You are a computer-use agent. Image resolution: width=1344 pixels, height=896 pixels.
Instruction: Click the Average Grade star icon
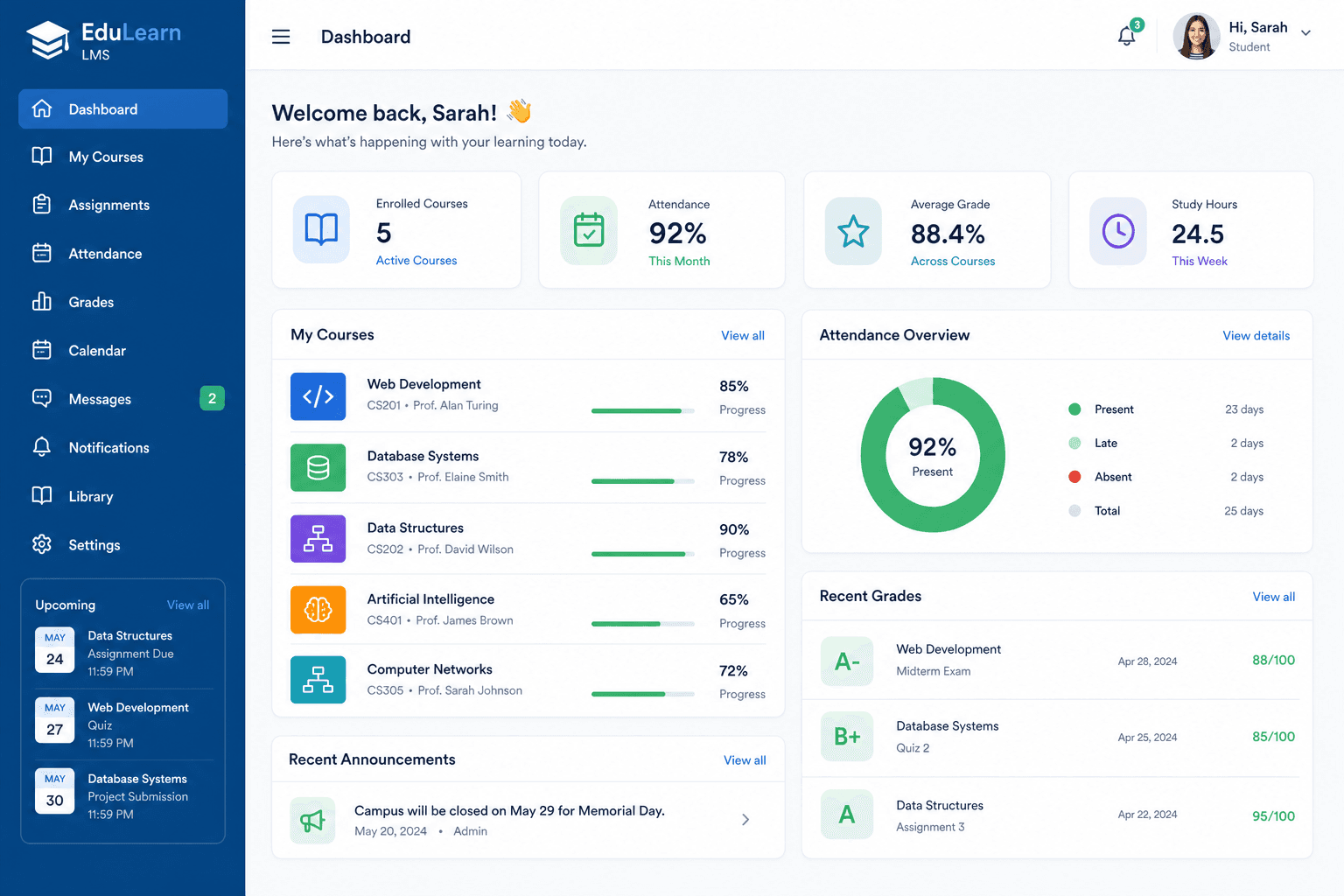(853, 232)
